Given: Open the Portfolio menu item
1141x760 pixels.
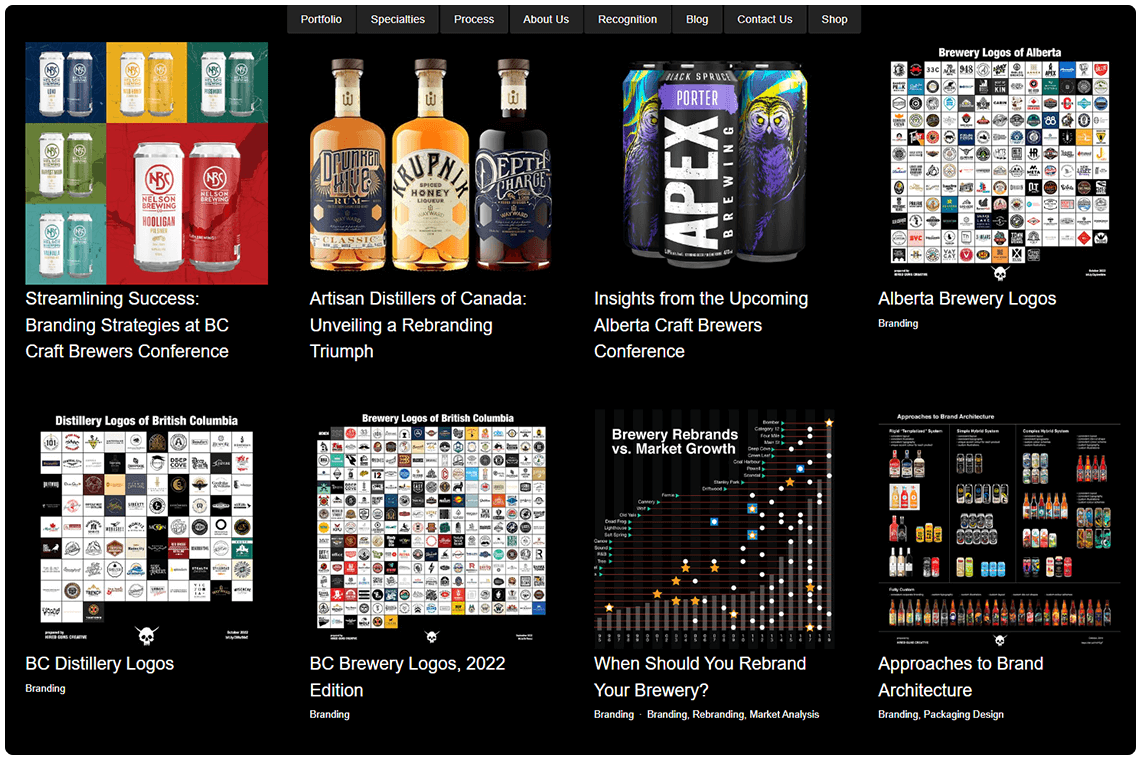Looking at the screenshot, I should tap(321, 20).
